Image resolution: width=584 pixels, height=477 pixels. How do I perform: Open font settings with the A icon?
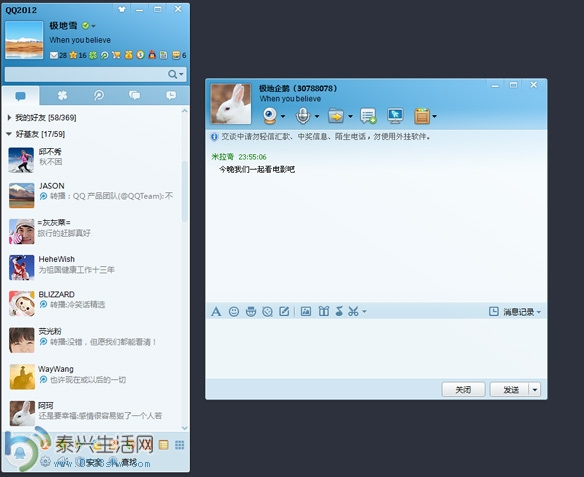point(216,311)
